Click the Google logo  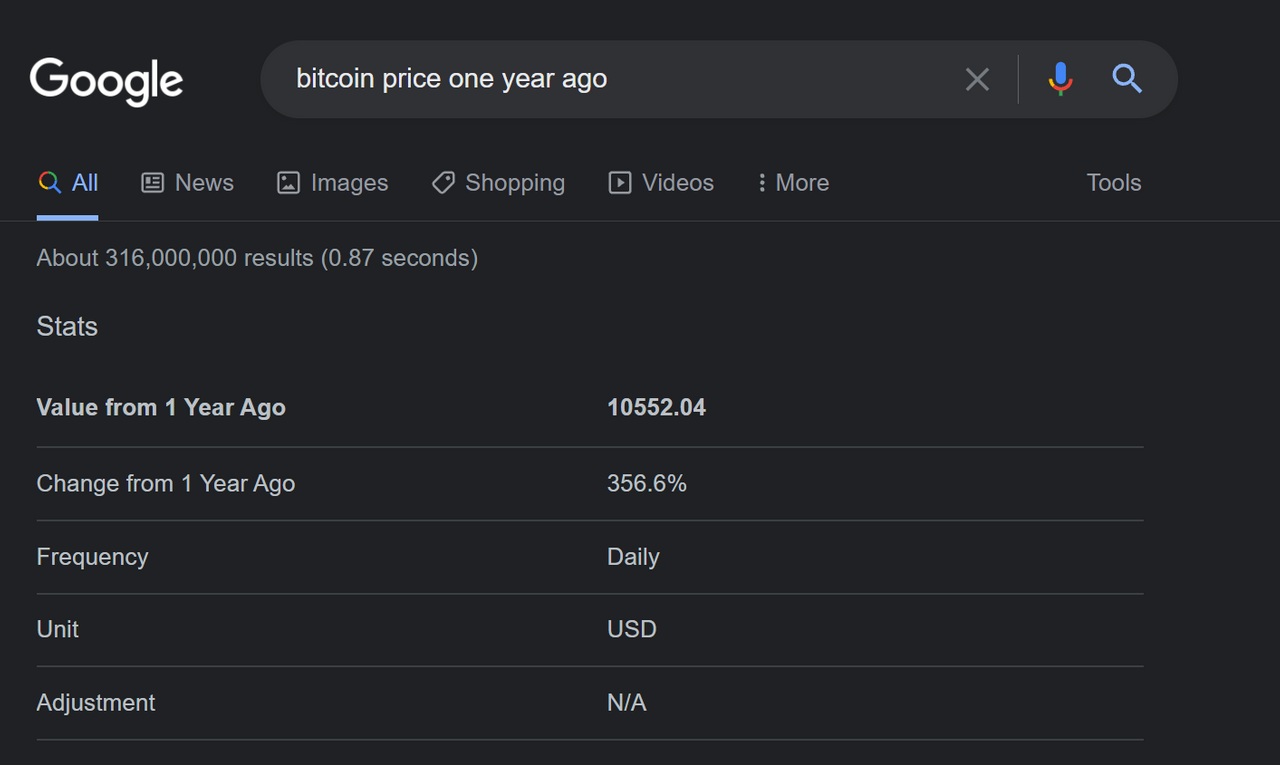106,80
